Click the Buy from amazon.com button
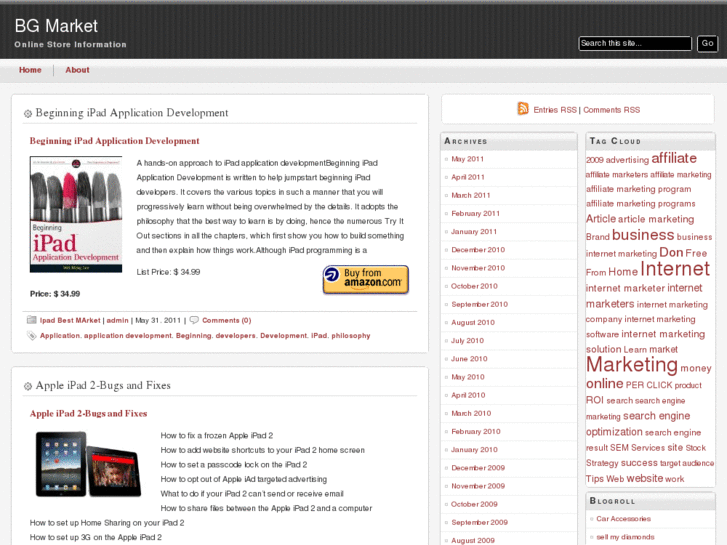The width and height of the screenshot is (727, 545). (x=366, y=279)
